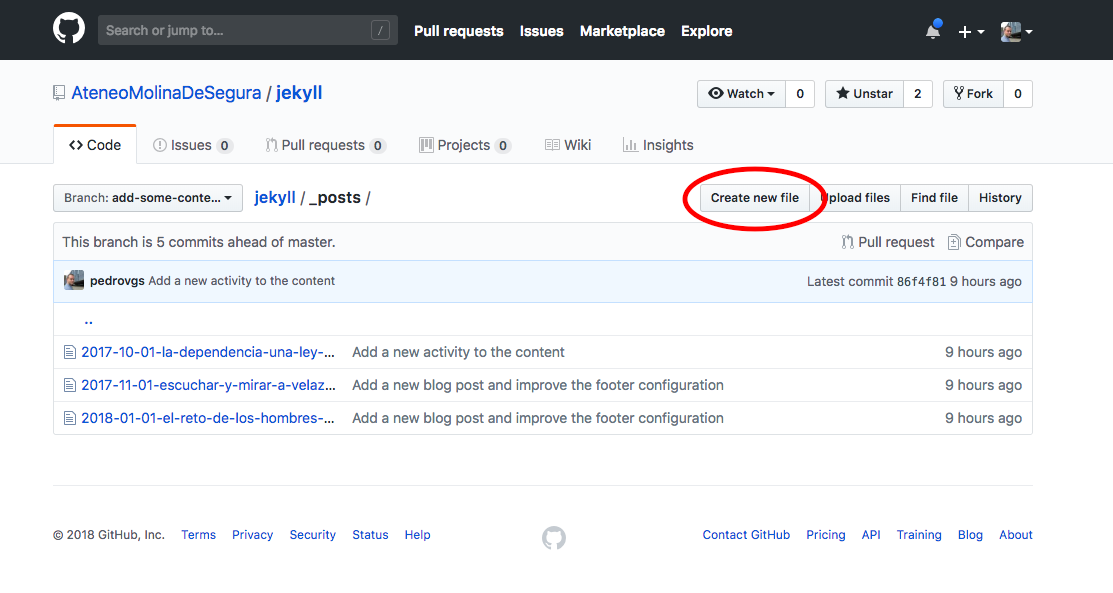1113x593 pixels.
Task: Open Training footer link
Action: 919,535
